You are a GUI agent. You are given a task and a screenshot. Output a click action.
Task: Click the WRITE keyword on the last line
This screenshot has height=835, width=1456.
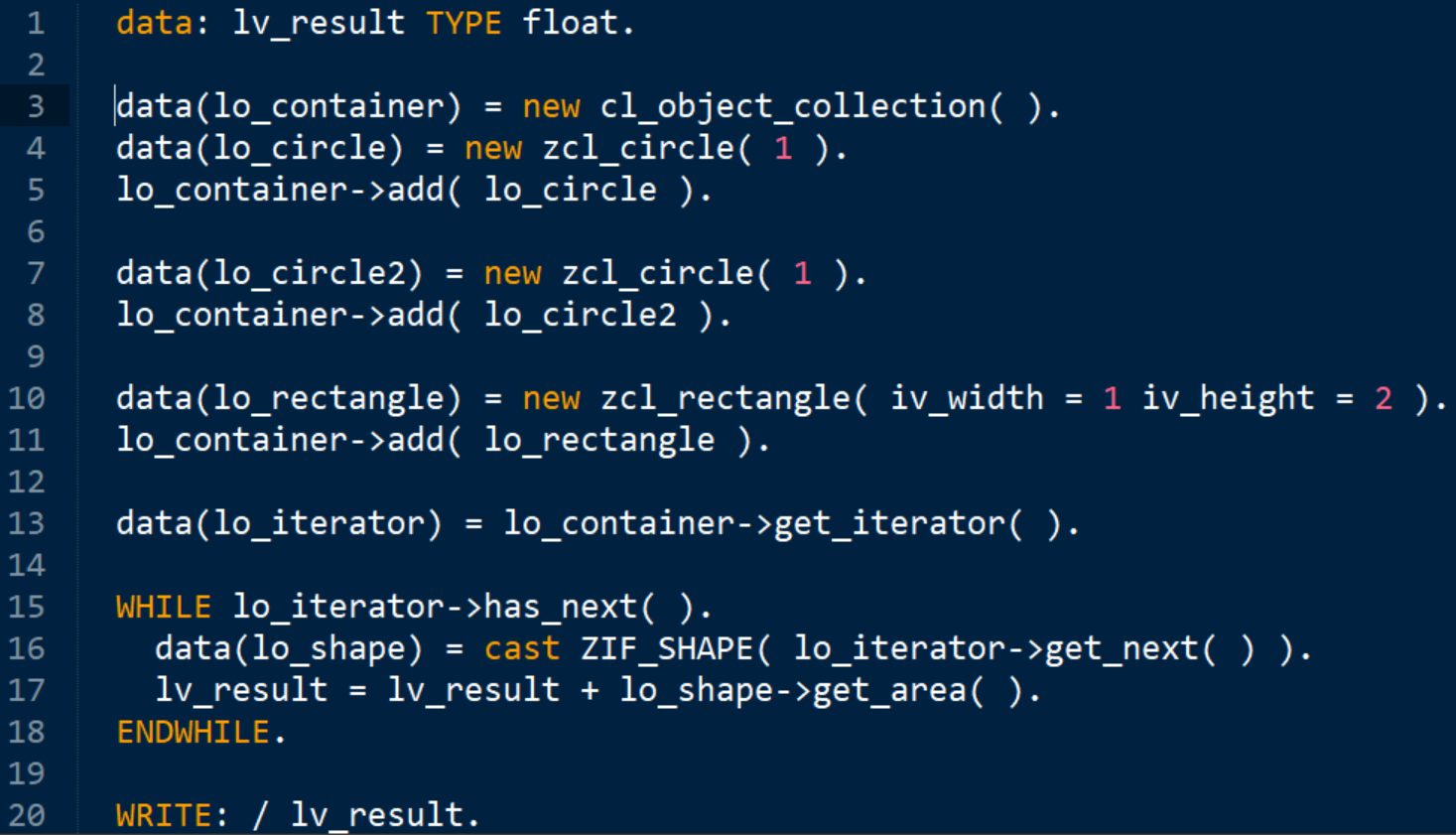click(164, 815)
